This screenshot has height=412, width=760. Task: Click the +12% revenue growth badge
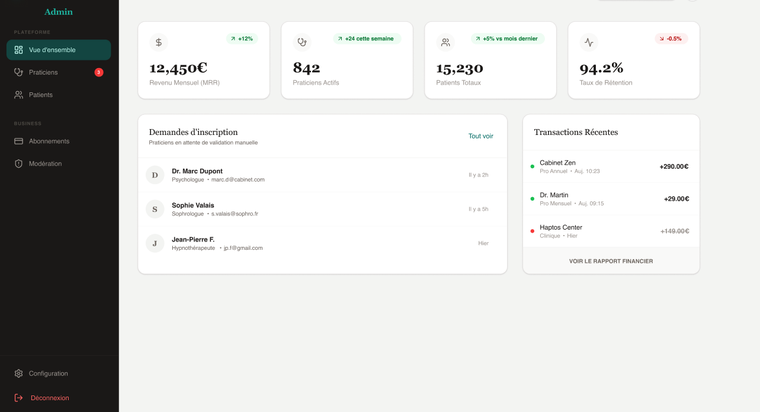tap(241, 39)
